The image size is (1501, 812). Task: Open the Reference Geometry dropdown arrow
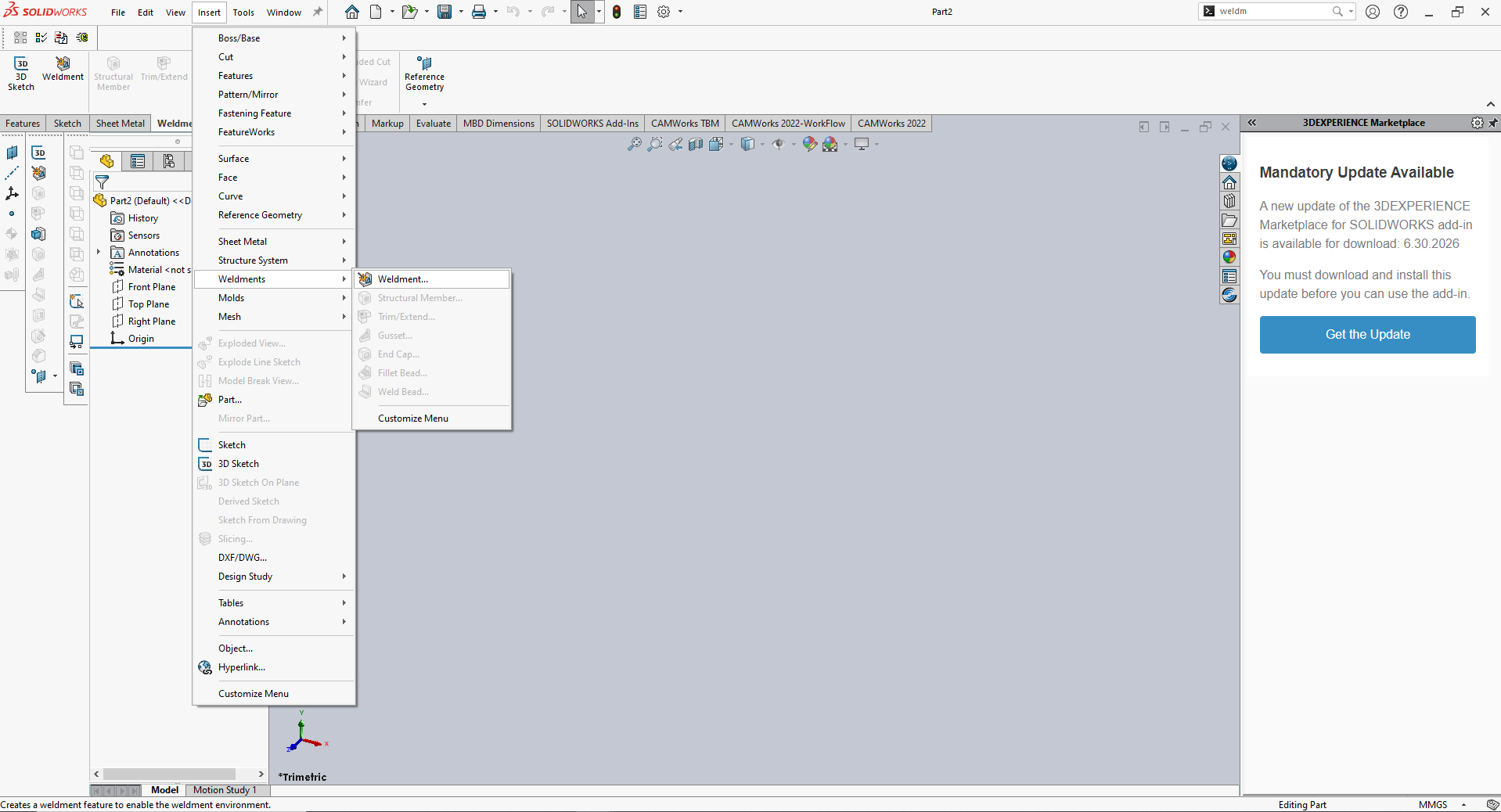click(x=424, y=104)
